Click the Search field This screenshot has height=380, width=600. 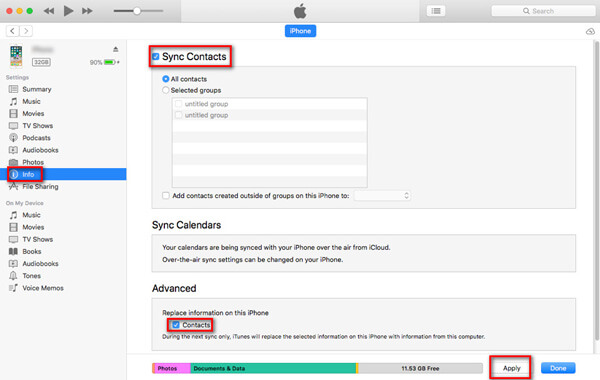tap(543, 11)
